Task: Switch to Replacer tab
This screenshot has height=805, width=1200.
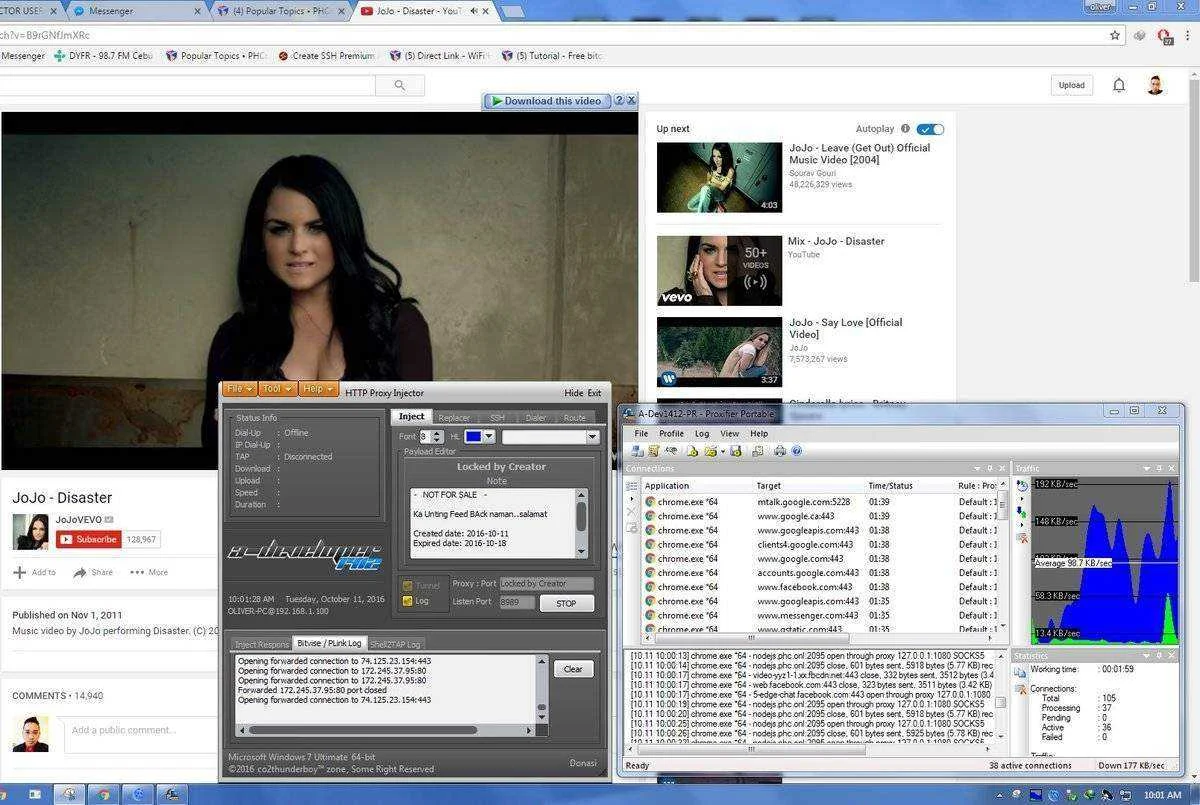Action: pyautogui.click(x=454, y=418)
